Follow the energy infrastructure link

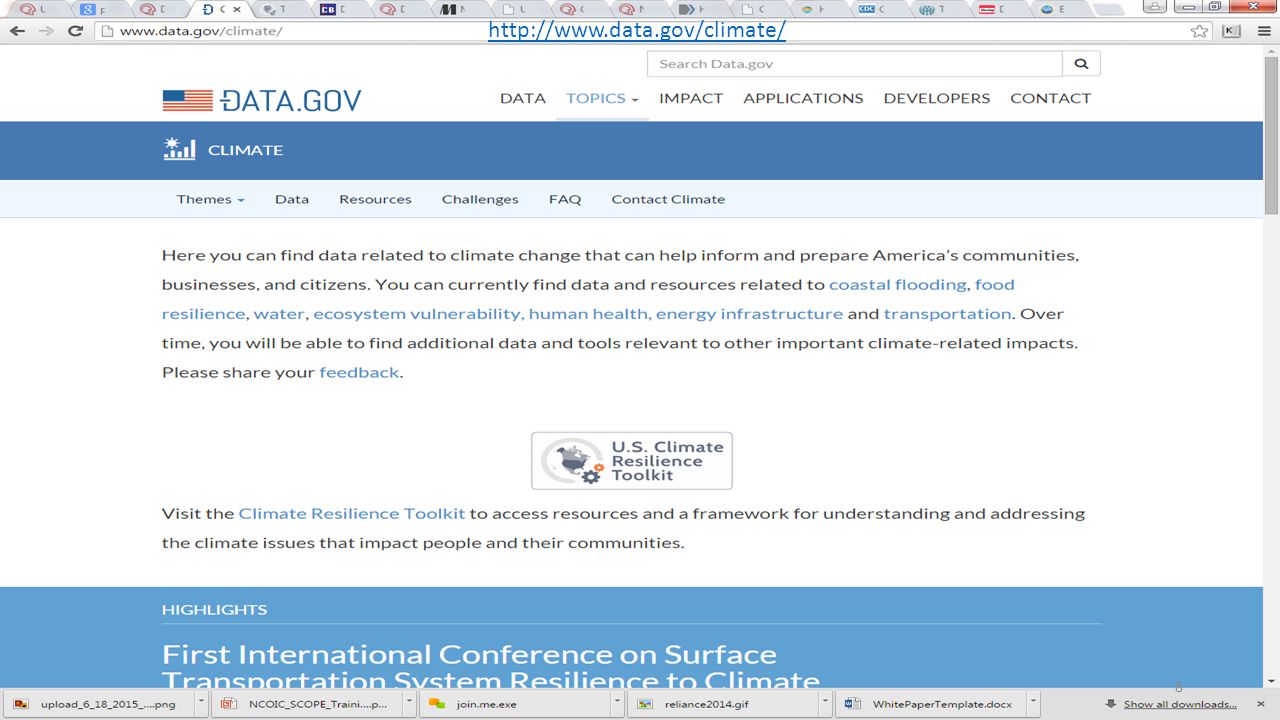pos(750,313)
